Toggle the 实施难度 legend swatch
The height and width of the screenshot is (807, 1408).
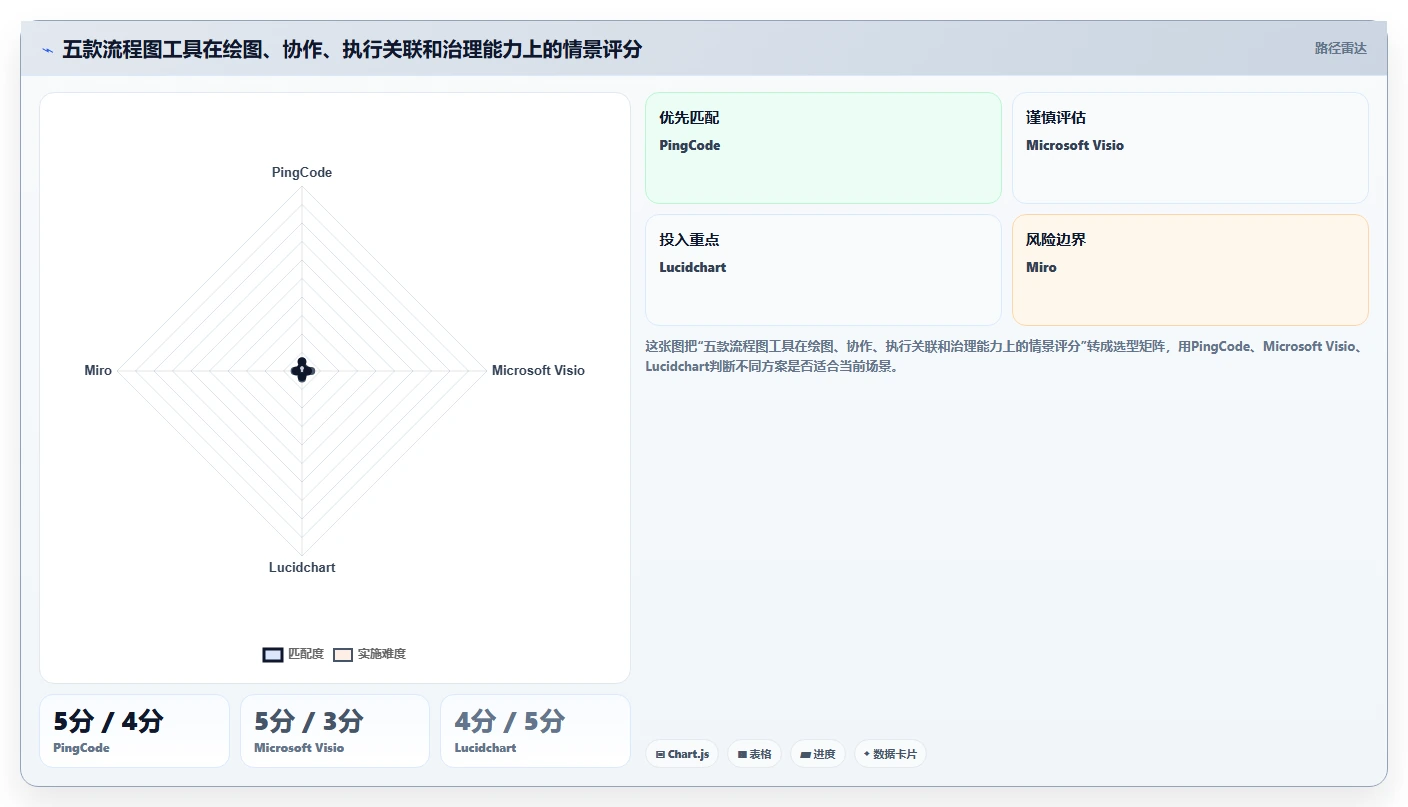[x=343, y=654]
